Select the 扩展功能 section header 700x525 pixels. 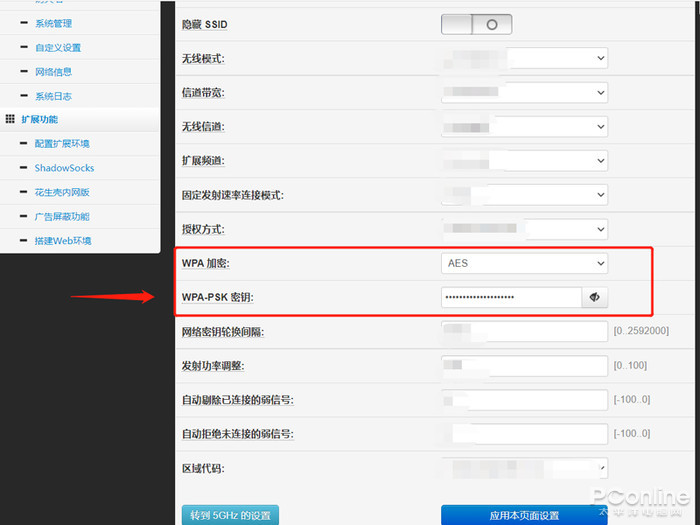40,119
